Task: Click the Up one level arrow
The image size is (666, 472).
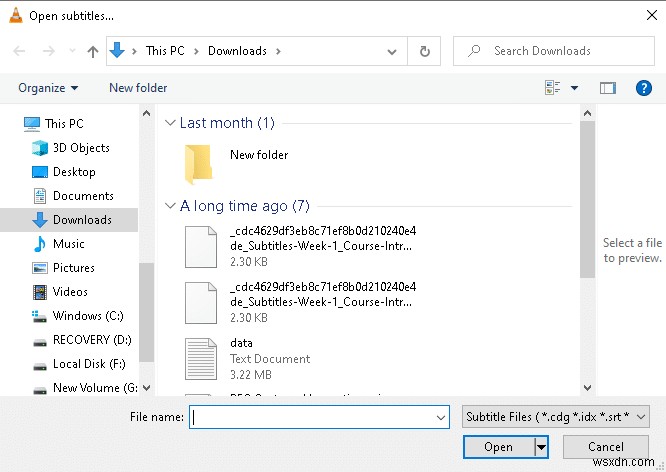Action: pyautogui.click(x=93, y=51)
